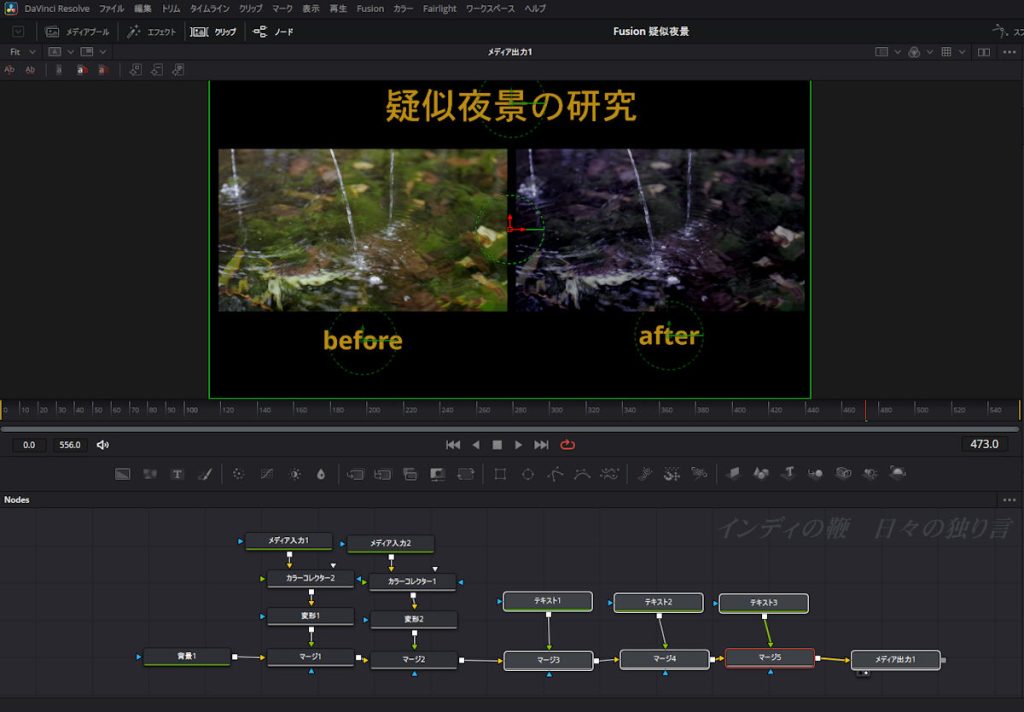Click the dual viewer layout icon
The height and width of the screenshot is (712, 1024).
[x=984, y=51]
